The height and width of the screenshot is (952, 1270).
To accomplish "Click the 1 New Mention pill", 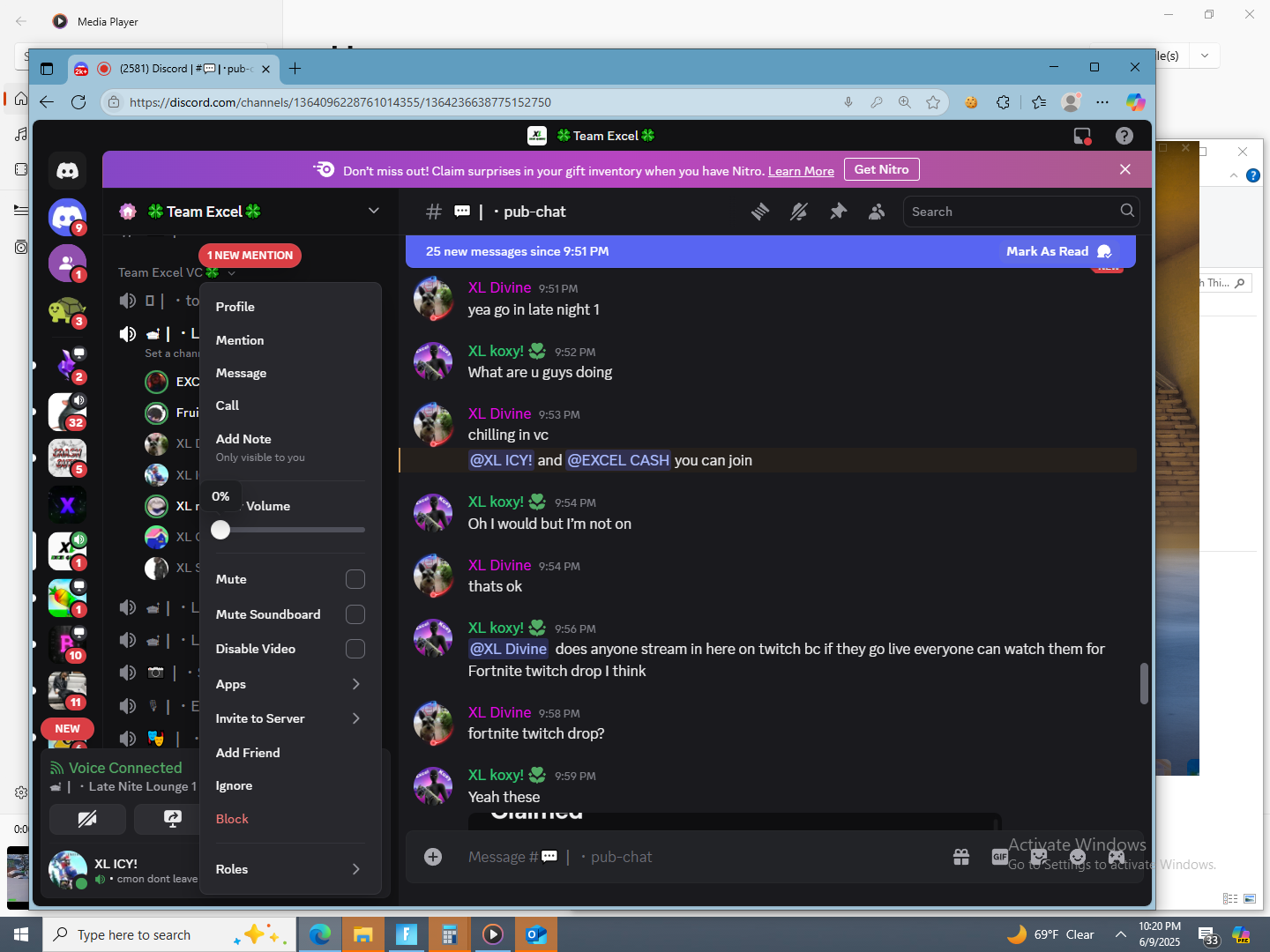I will (250, 255).
